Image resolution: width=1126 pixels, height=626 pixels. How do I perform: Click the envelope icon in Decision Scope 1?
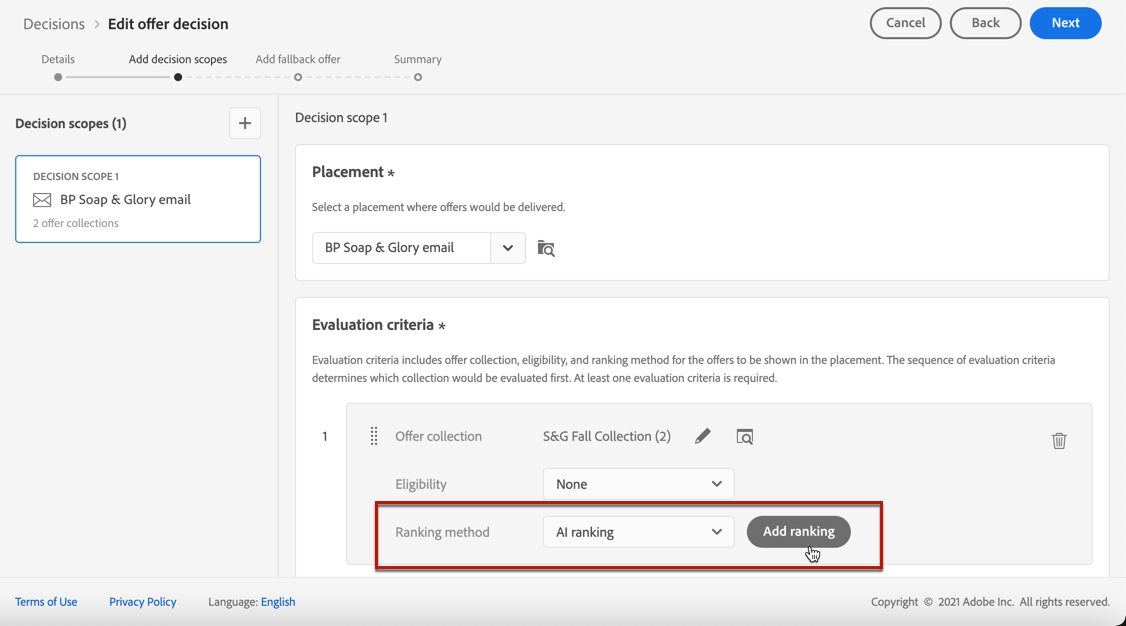click(x=42, y=200)
